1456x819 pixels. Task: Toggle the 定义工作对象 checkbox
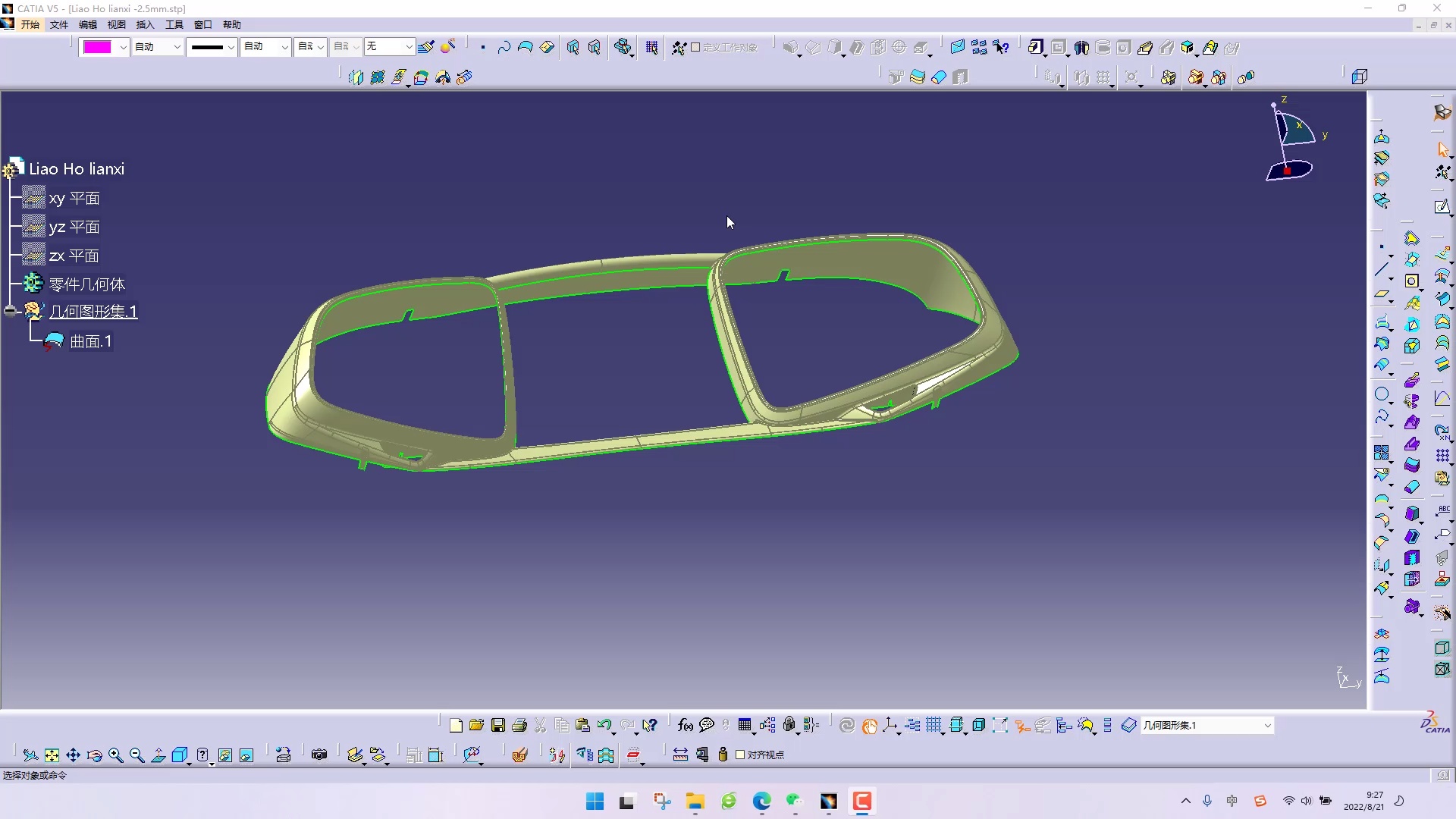click(695, 47)
